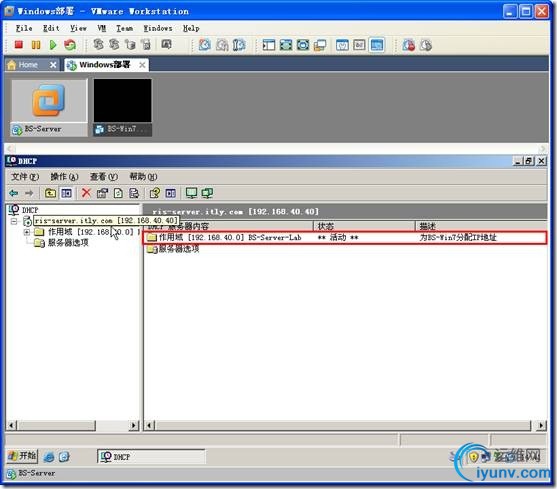The image size is (557, 489).
Task: Click the export list icon
Action: pyautogui.click(x=134, y=193)
